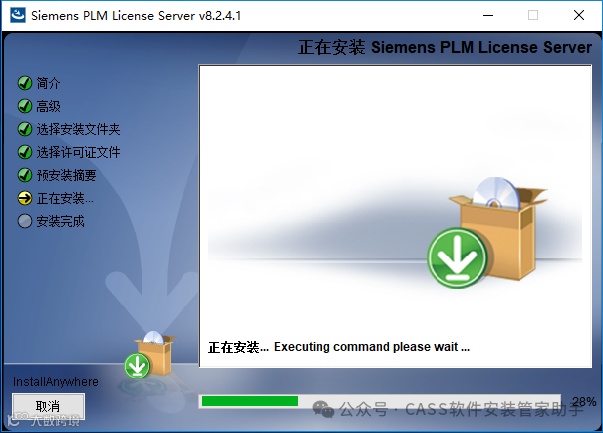Image resolution: width=603 pixels, height=433 pixels.
Task: Click the checkmark icon for 选择许可证文件
Action: tap(25, 152)
